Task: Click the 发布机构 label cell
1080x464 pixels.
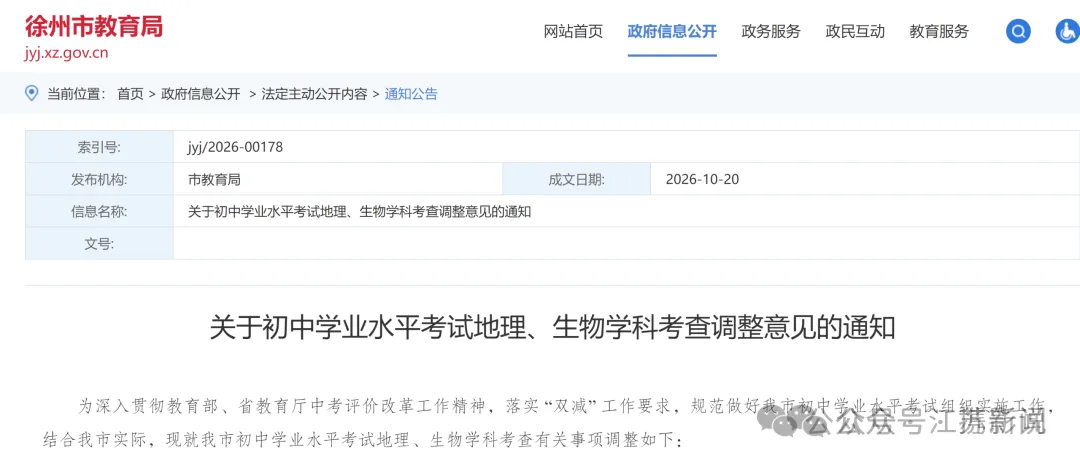Action: pos(99,179)
